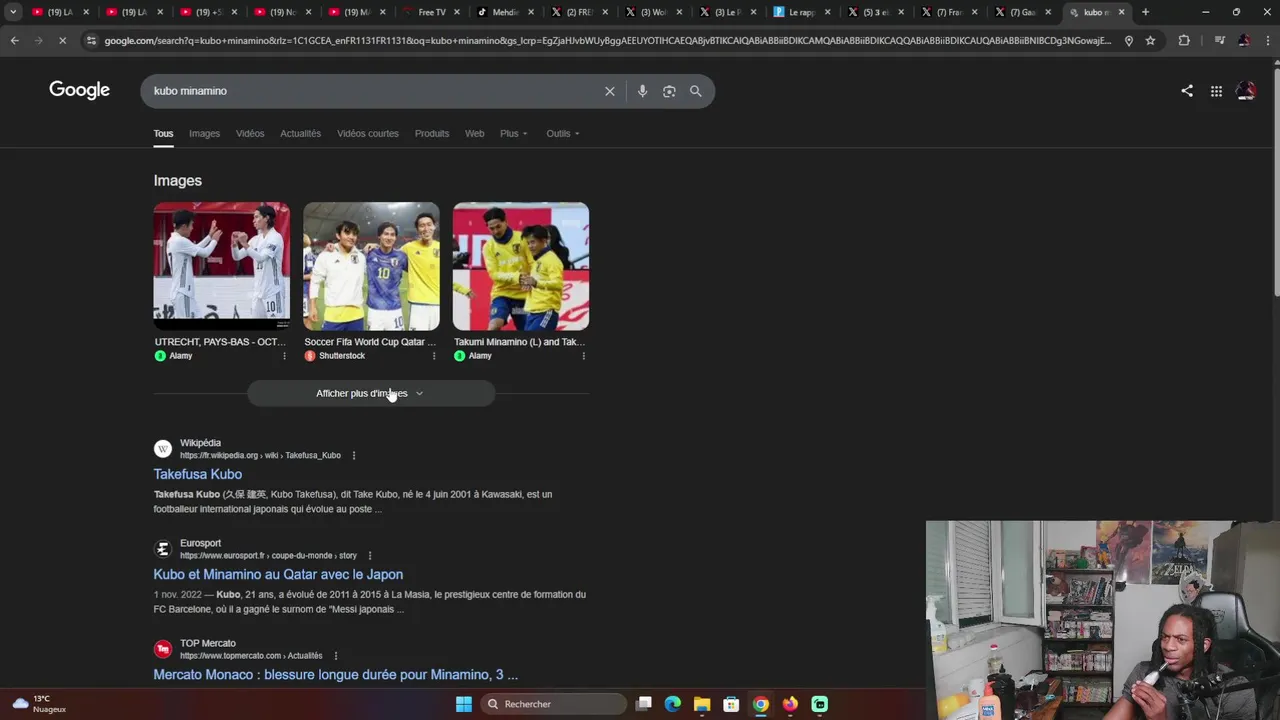Open Microsoft Store from the taskbar
This screenshot has height=720, width=1280.
coord(731,704)
